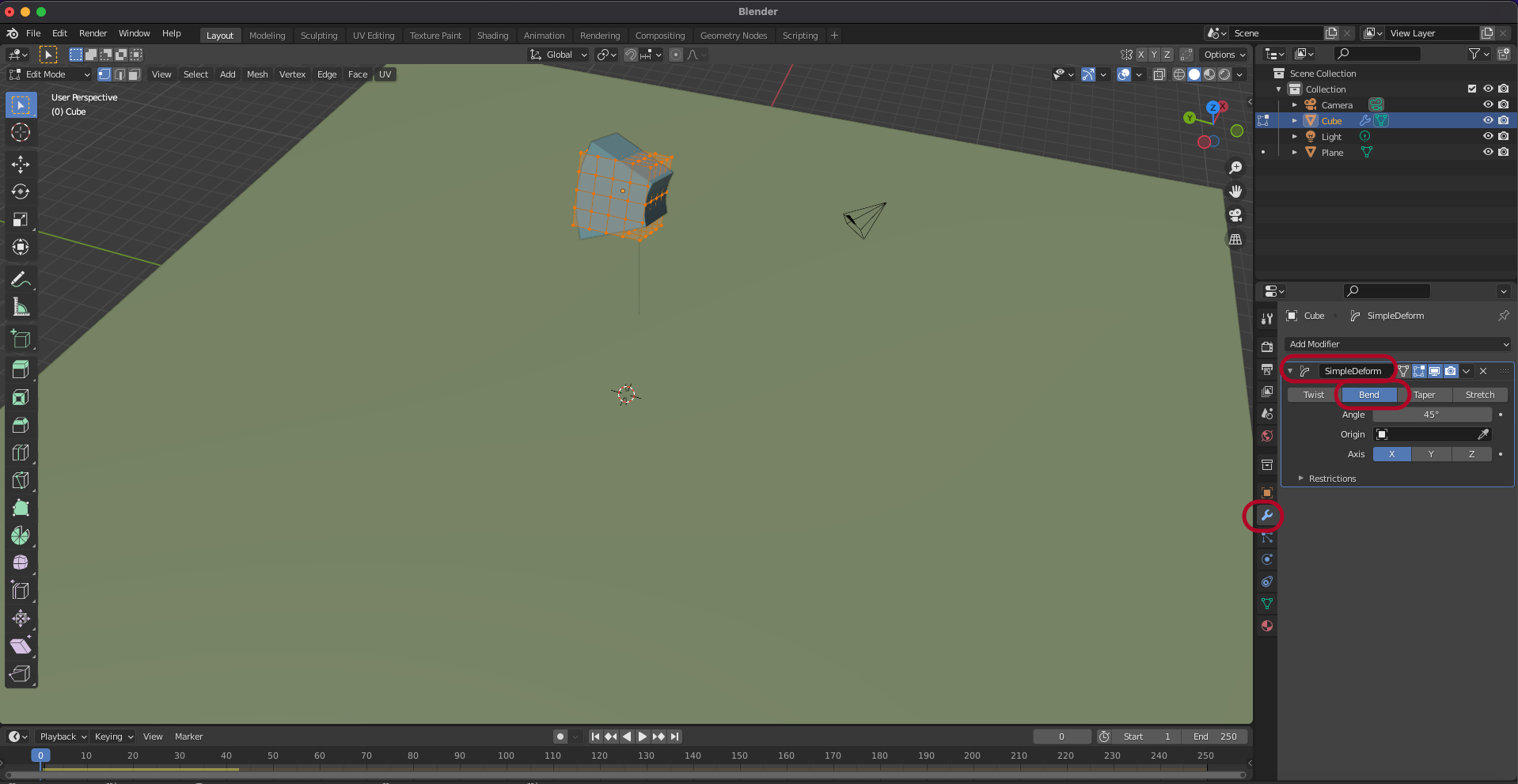Select the Inset Faces tool
The image size is (1518, 784).
tap(21, 397)
